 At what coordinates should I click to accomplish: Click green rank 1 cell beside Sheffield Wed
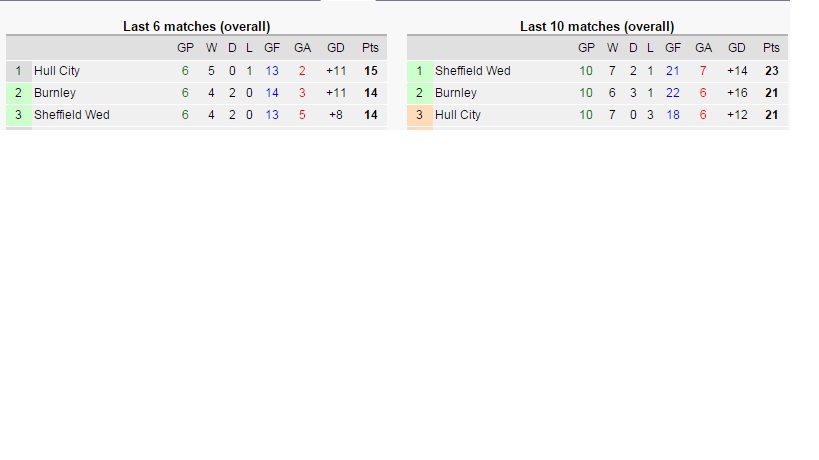click(x=419, y=71)
